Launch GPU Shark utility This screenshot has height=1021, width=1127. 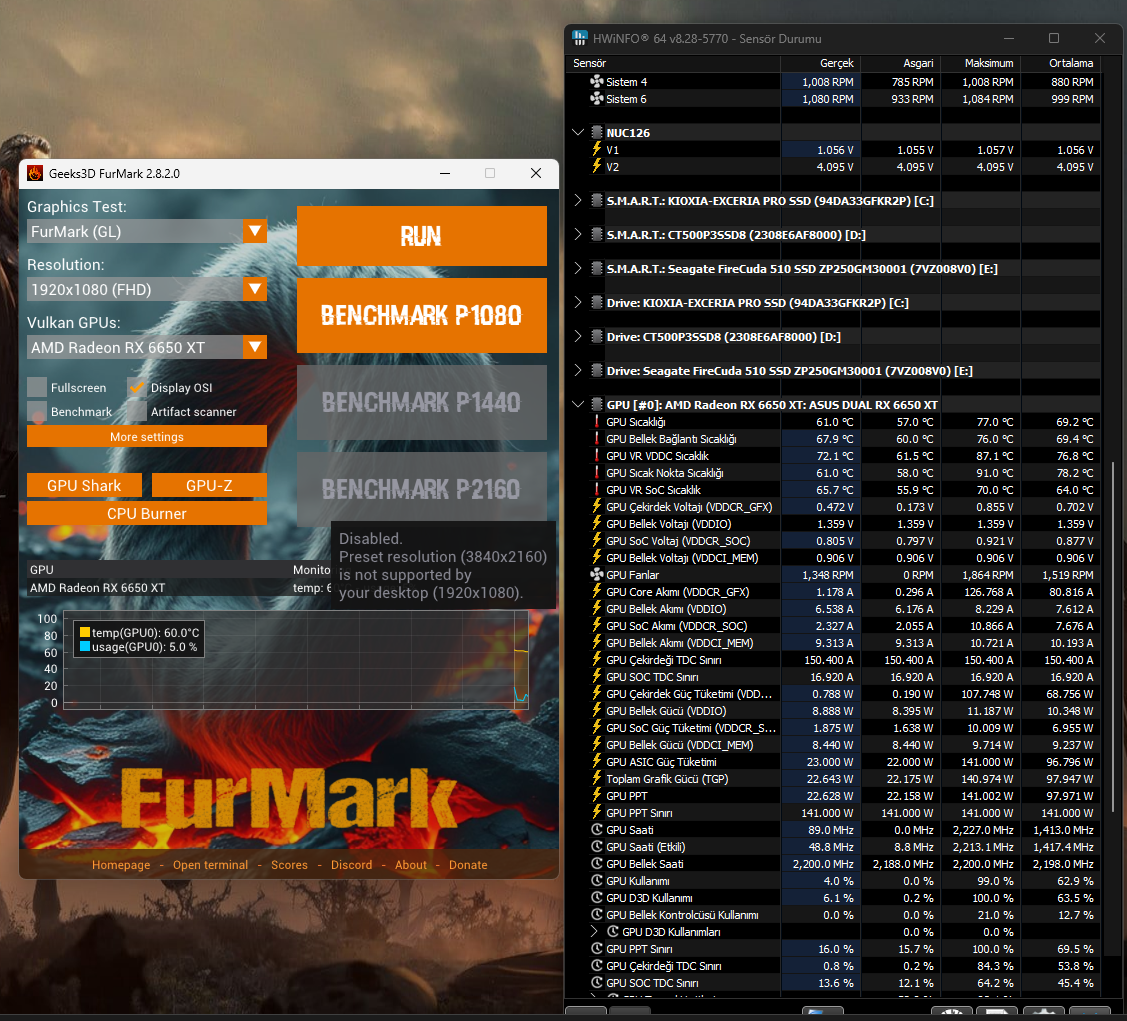tap(84, 486)
